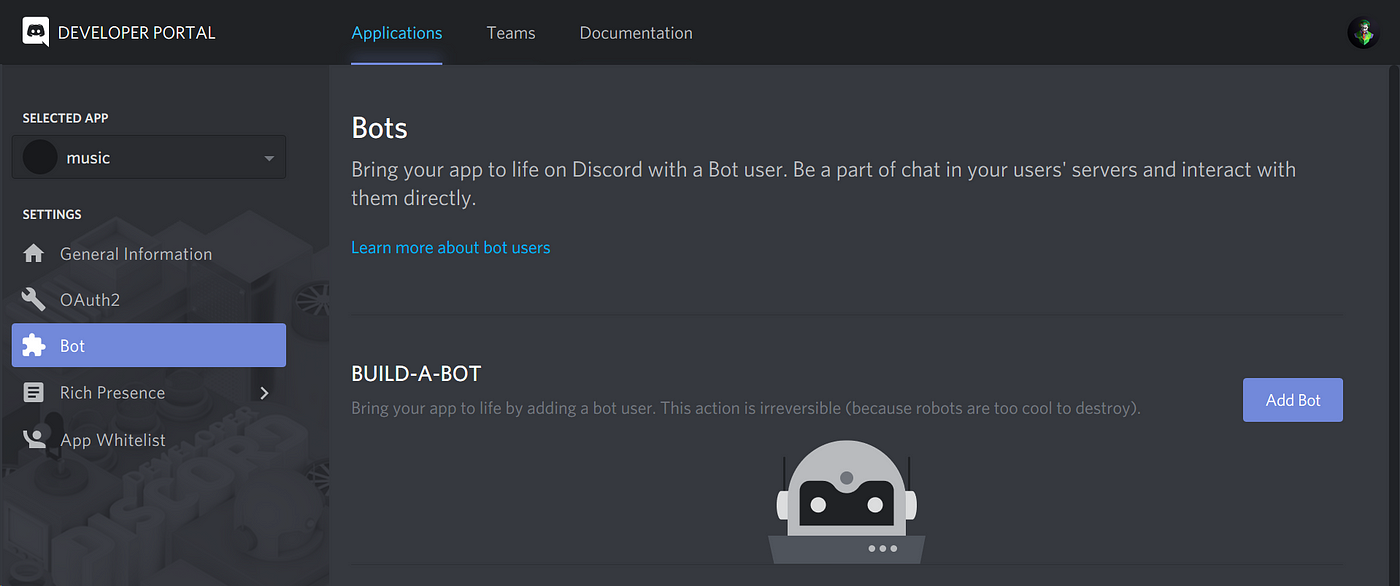Switch to the Applications tab
Screen dimensions: 1400x586
(x=397, y=33)
